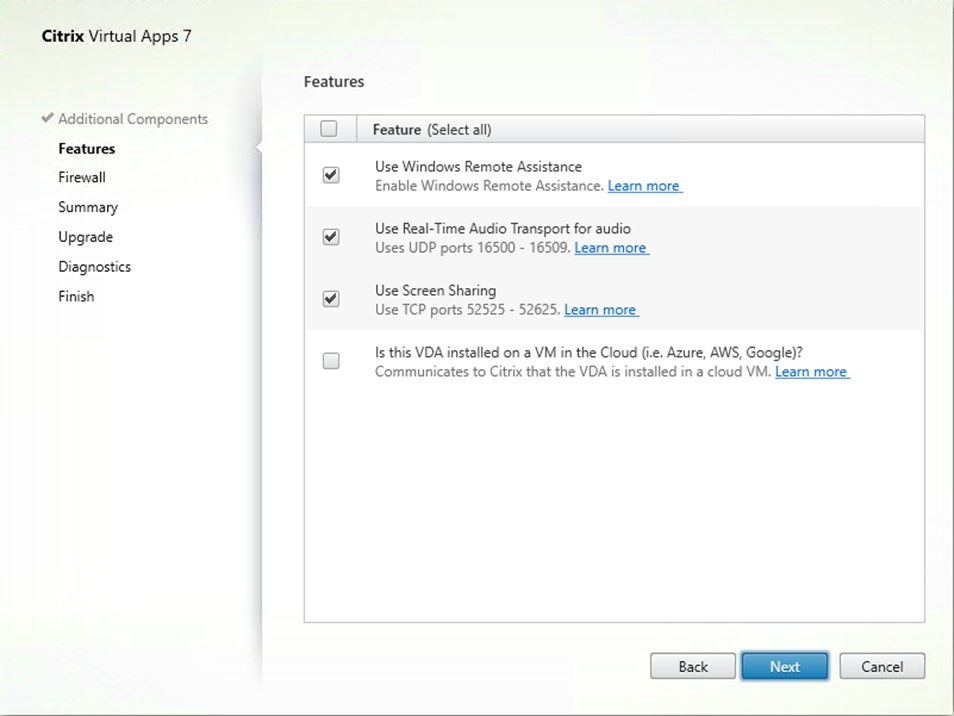Check the Select all features checkbox
The image size is (954, 716).
coord(329,129)
